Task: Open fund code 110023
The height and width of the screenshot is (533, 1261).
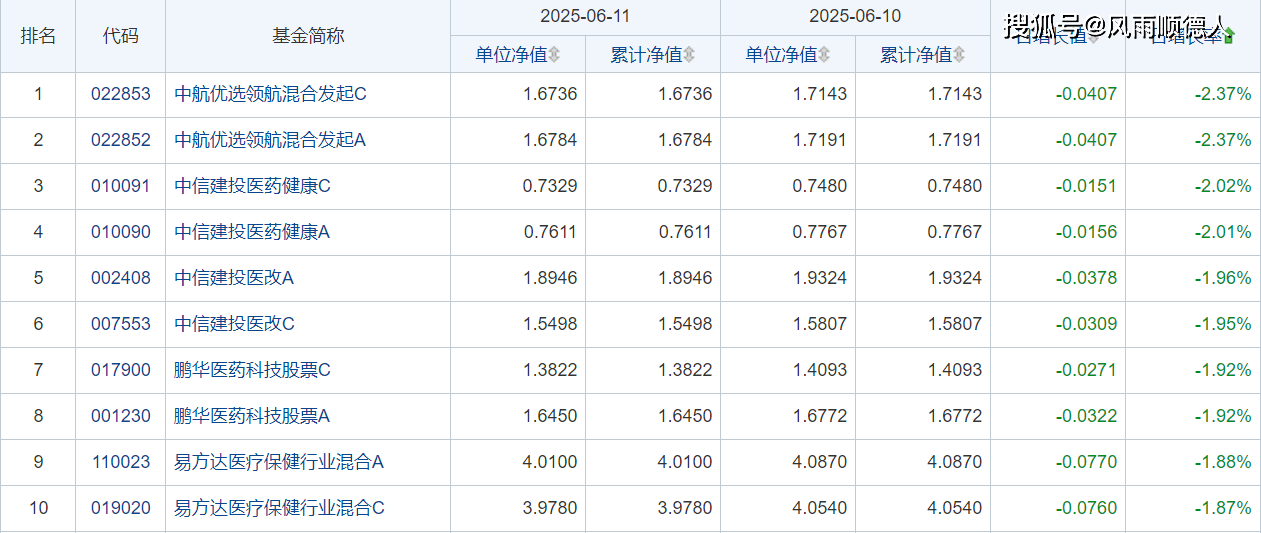Action: point(121,462)
